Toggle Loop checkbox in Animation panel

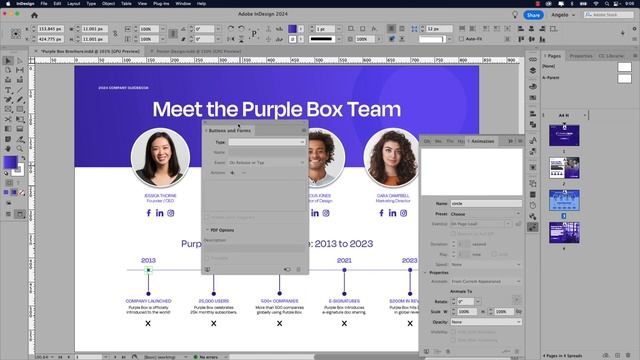tap(494, 254)
